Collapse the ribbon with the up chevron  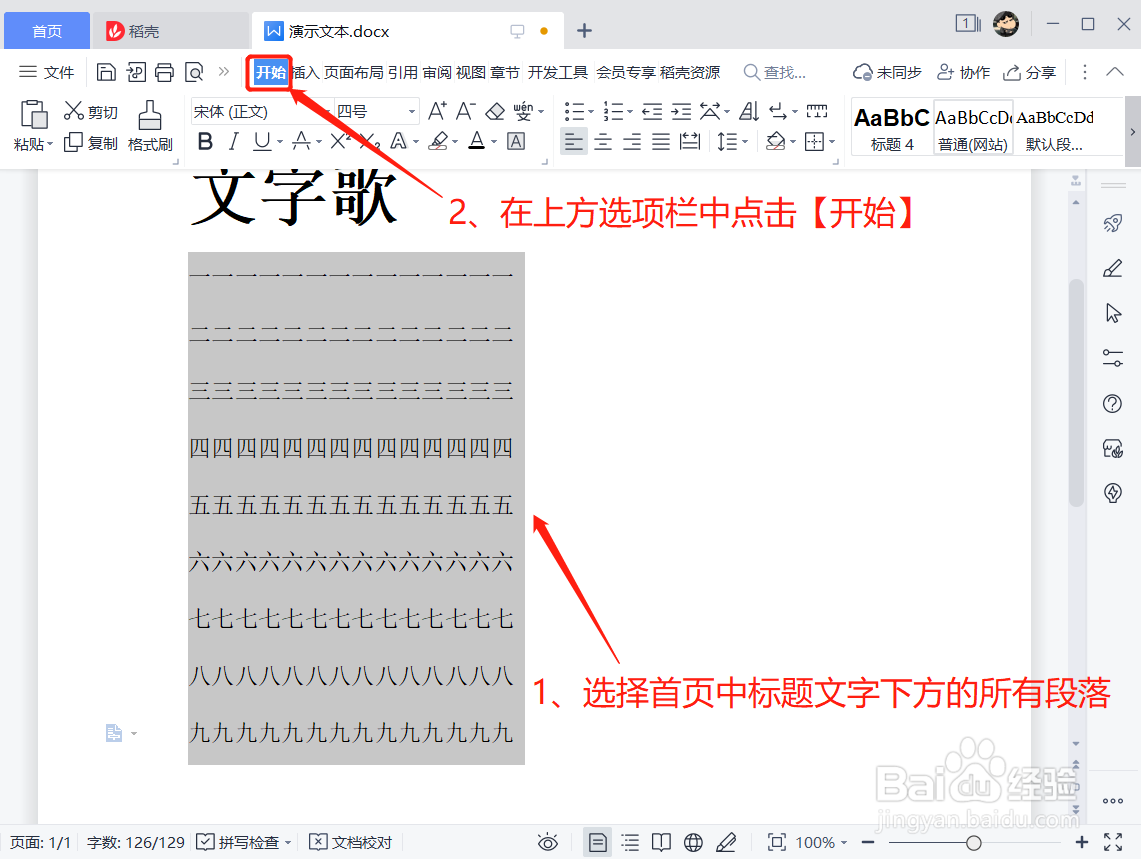(x=1115, y=71)
